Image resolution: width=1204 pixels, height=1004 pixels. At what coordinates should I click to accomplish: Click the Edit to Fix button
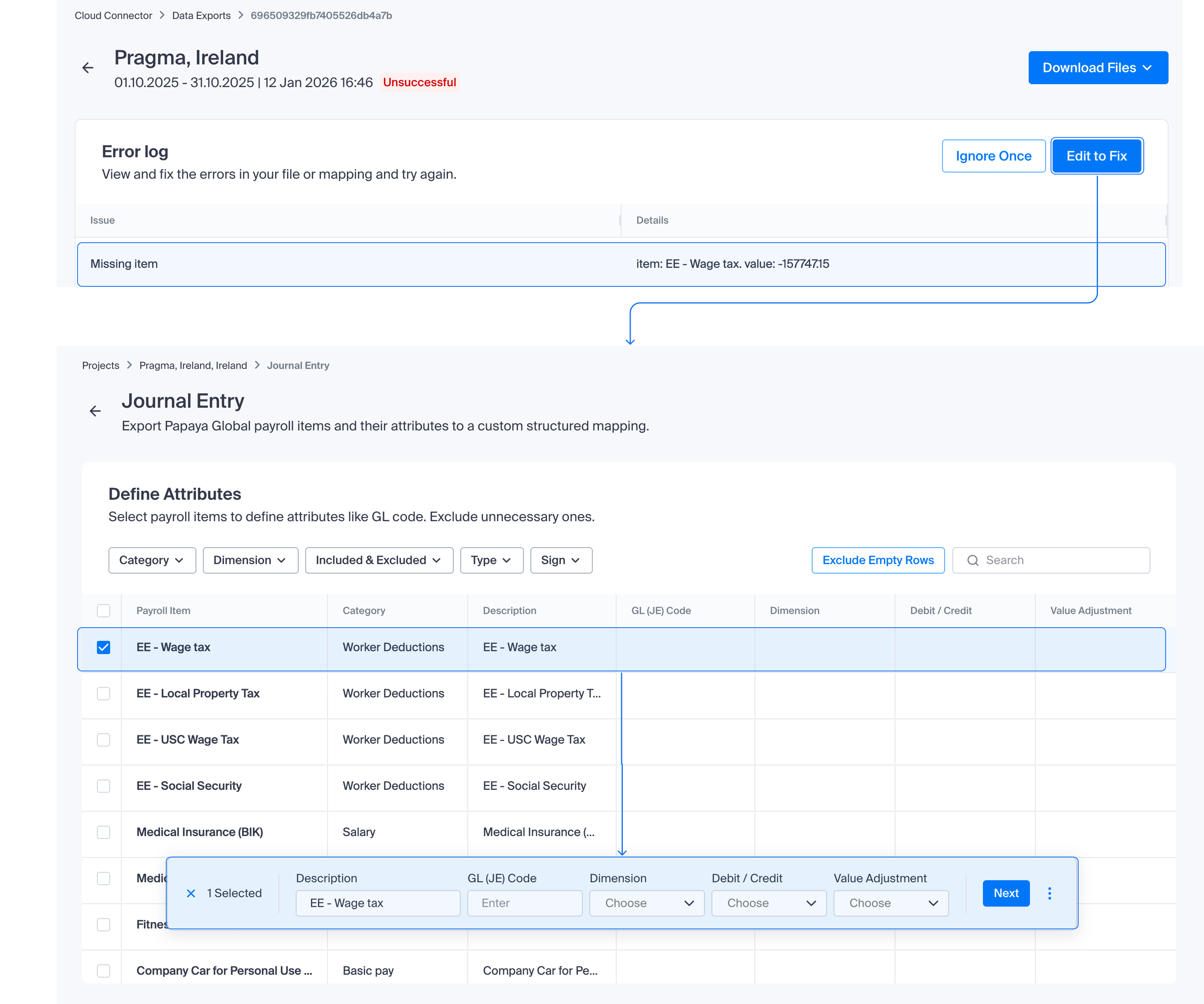1097,156
